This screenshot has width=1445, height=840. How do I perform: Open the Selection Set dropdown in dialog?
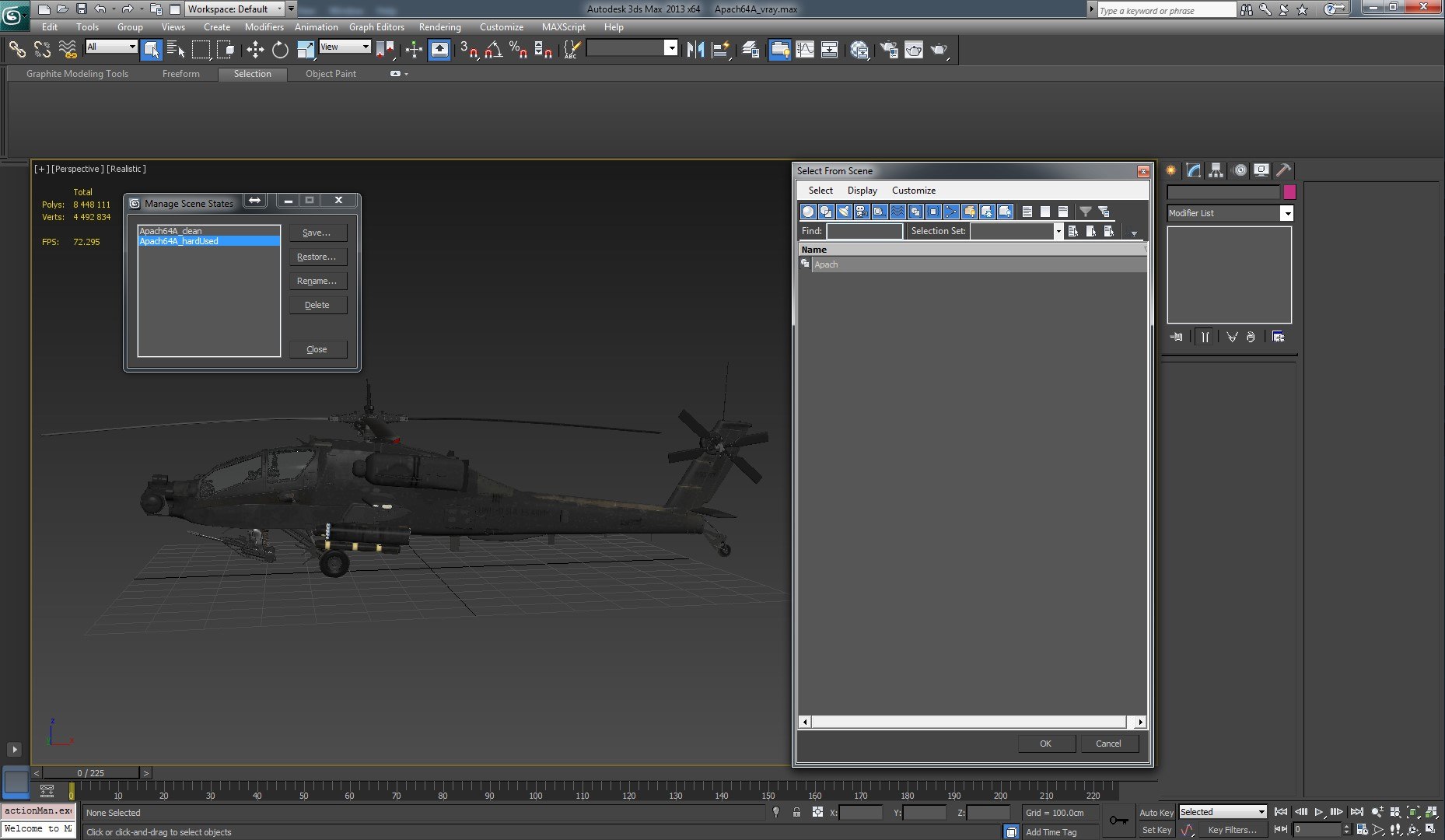point(1016,231)
